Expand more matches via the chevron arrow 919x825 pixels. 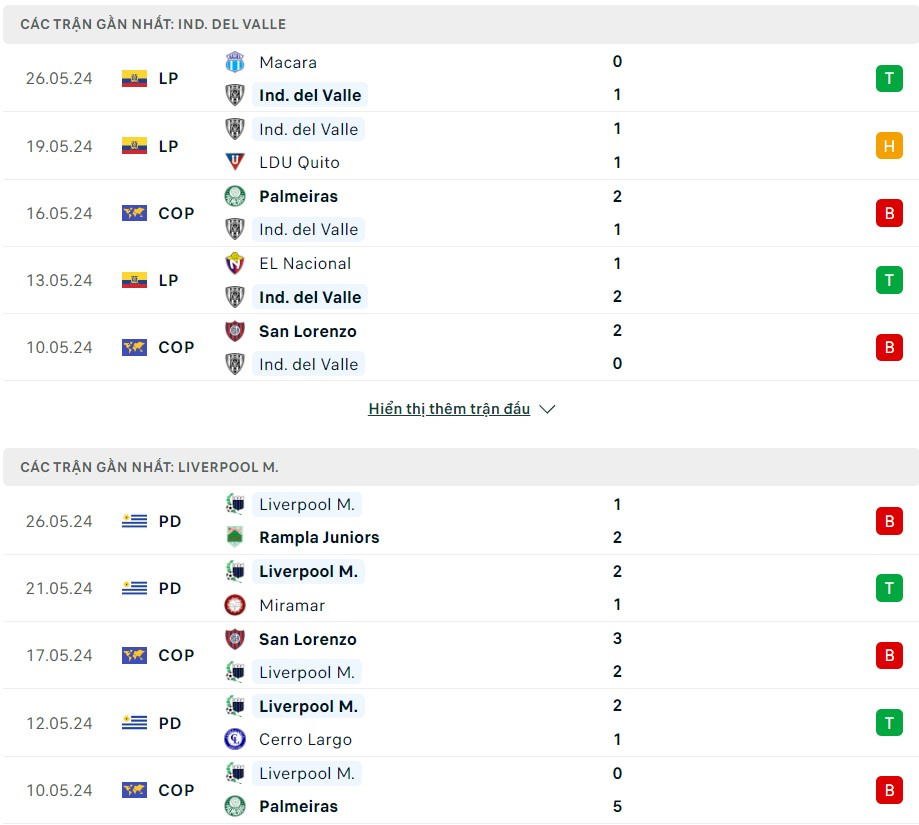(x=546, y=409)
